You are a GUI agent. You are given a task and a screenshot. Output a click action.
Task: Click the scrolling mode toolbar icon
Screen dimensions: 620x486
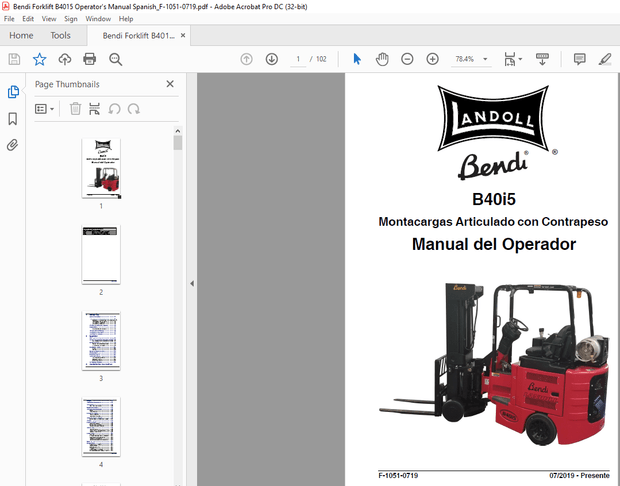[x=542, y=59]
